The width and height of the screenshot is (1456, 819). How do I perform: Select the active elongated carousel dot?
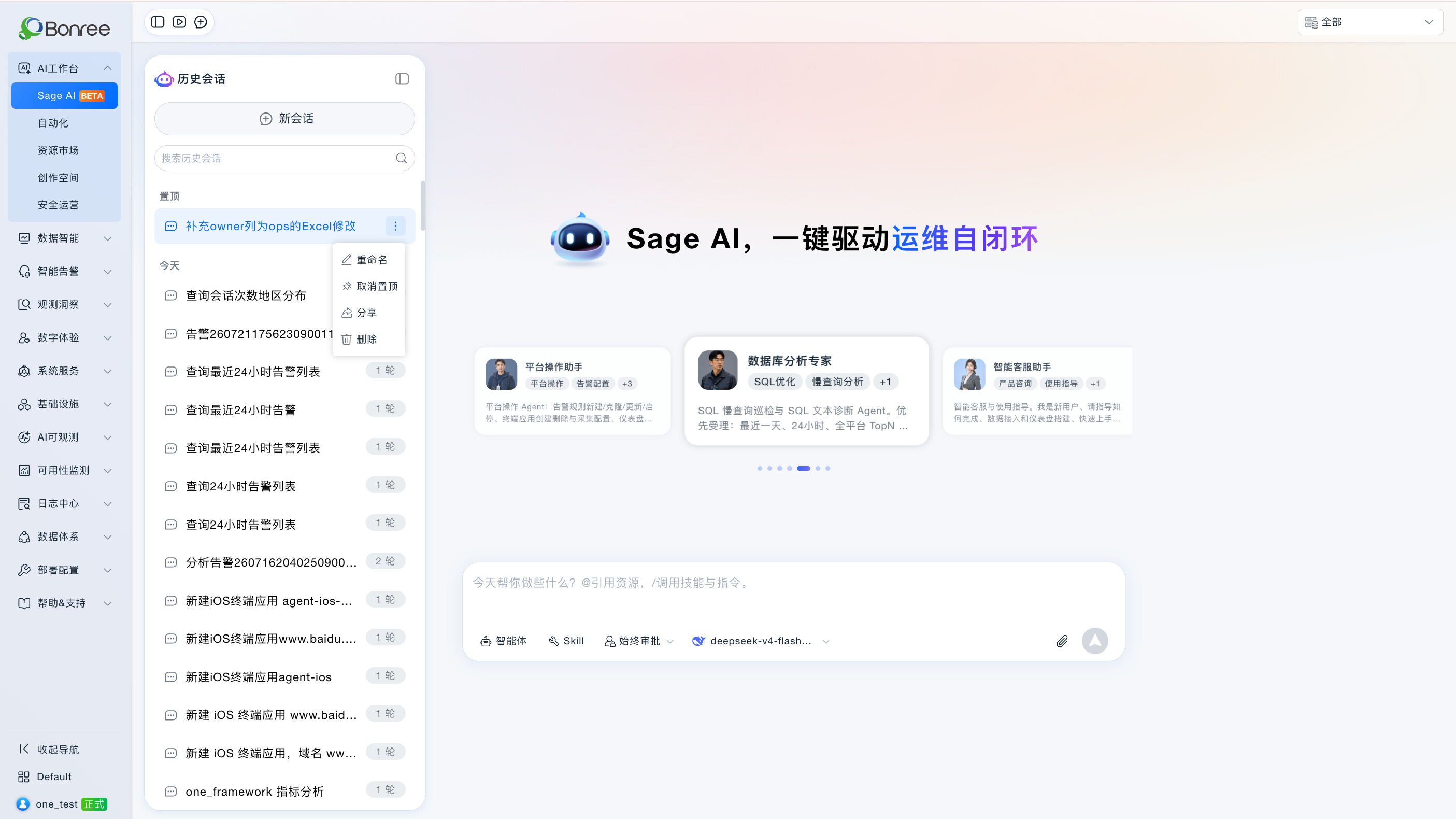point(803,468)
